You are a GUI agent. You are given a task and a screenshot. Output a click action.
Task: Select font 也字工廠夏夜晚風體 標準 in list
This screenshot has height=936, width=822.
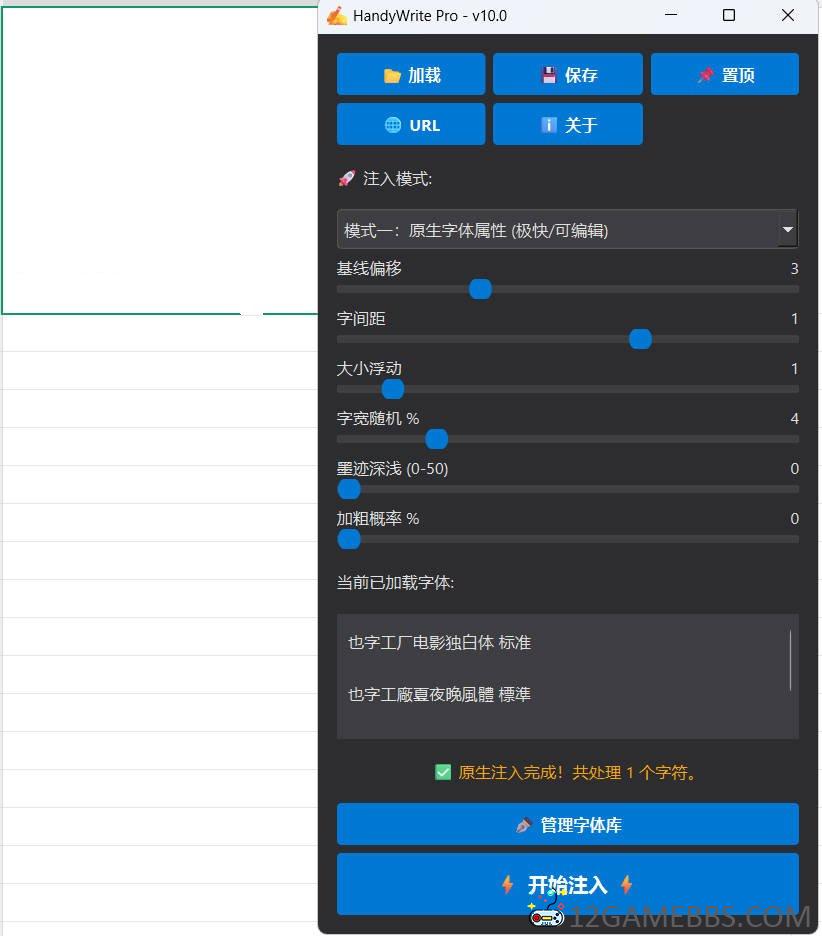click(x=439, y=695)
